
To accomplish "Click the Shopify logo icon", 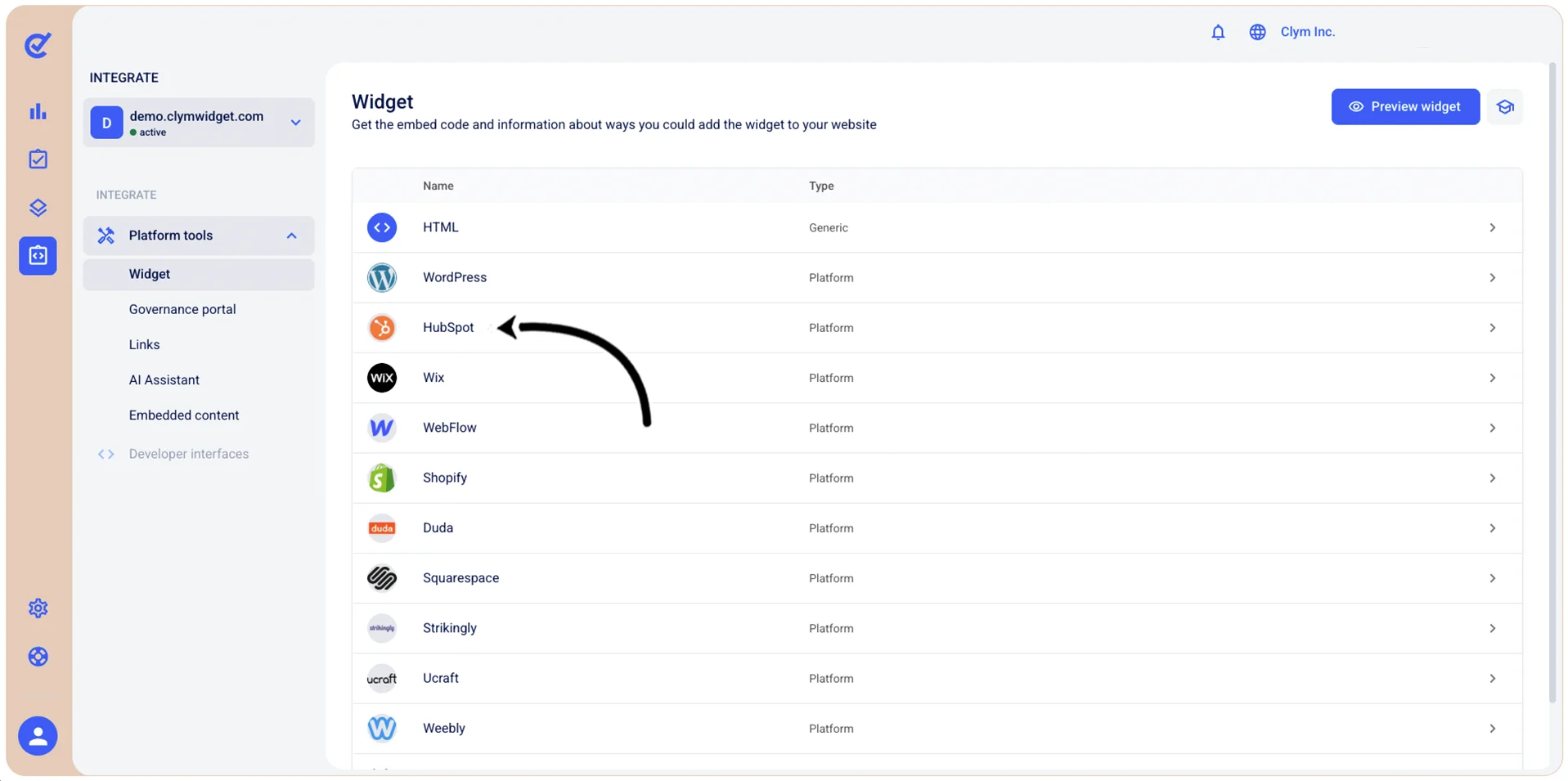I will 382,478.
